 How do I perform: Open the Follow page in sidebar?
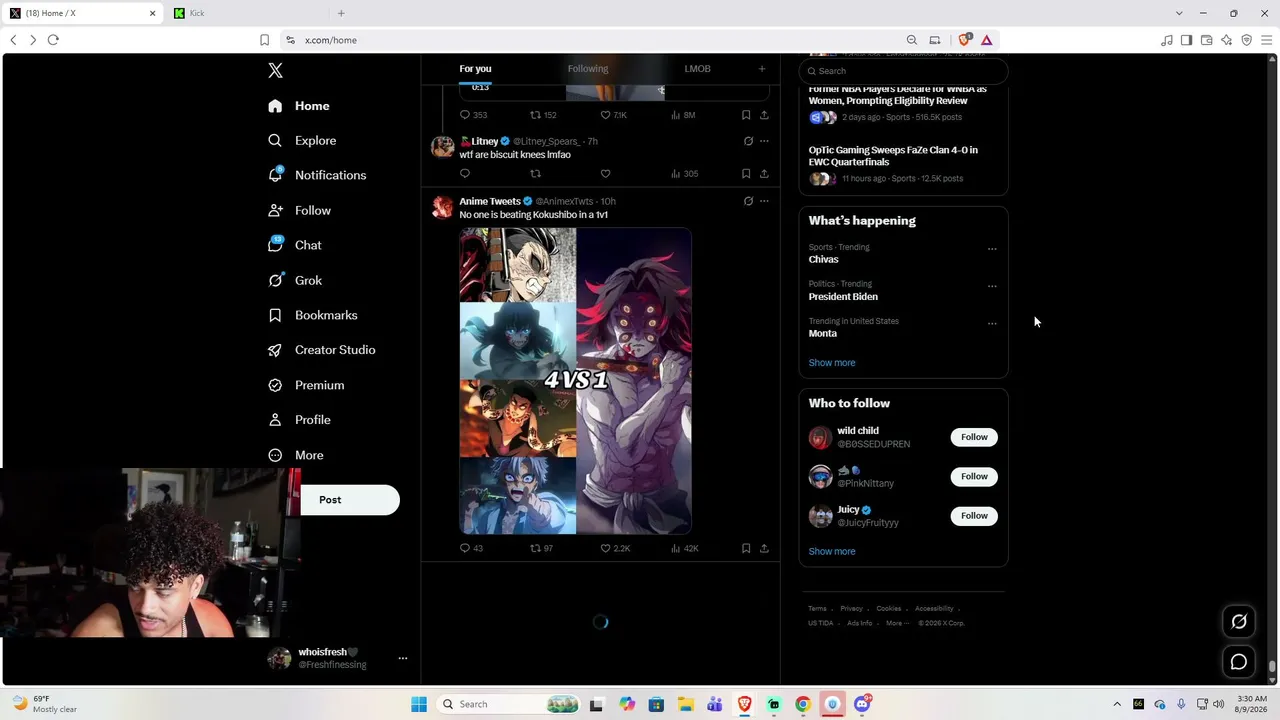(x=299, y=211)
